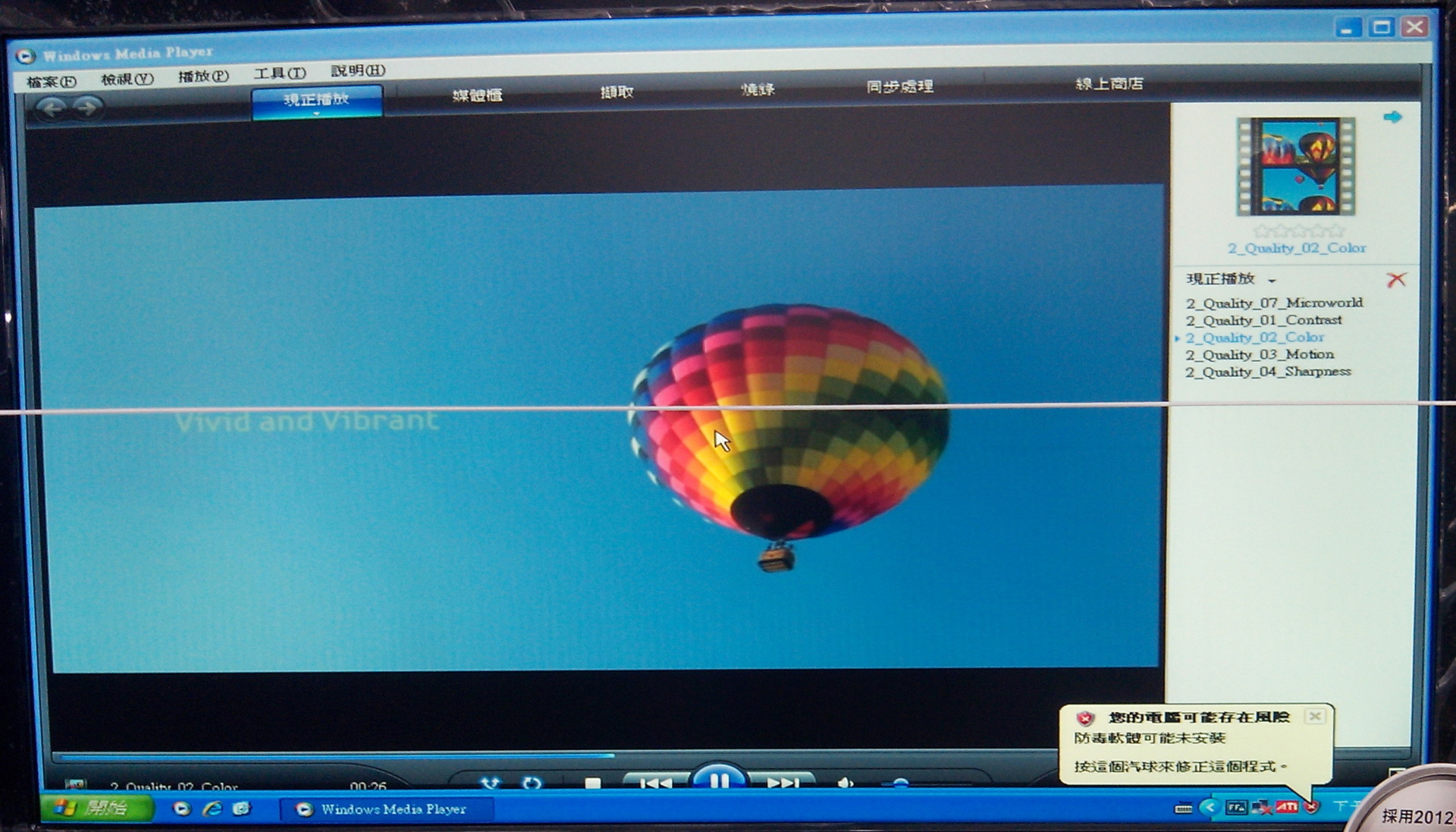Maximize the Windows Media Player window
Viewport: 1456px width, 832px height.
[x=1382, y=27]
